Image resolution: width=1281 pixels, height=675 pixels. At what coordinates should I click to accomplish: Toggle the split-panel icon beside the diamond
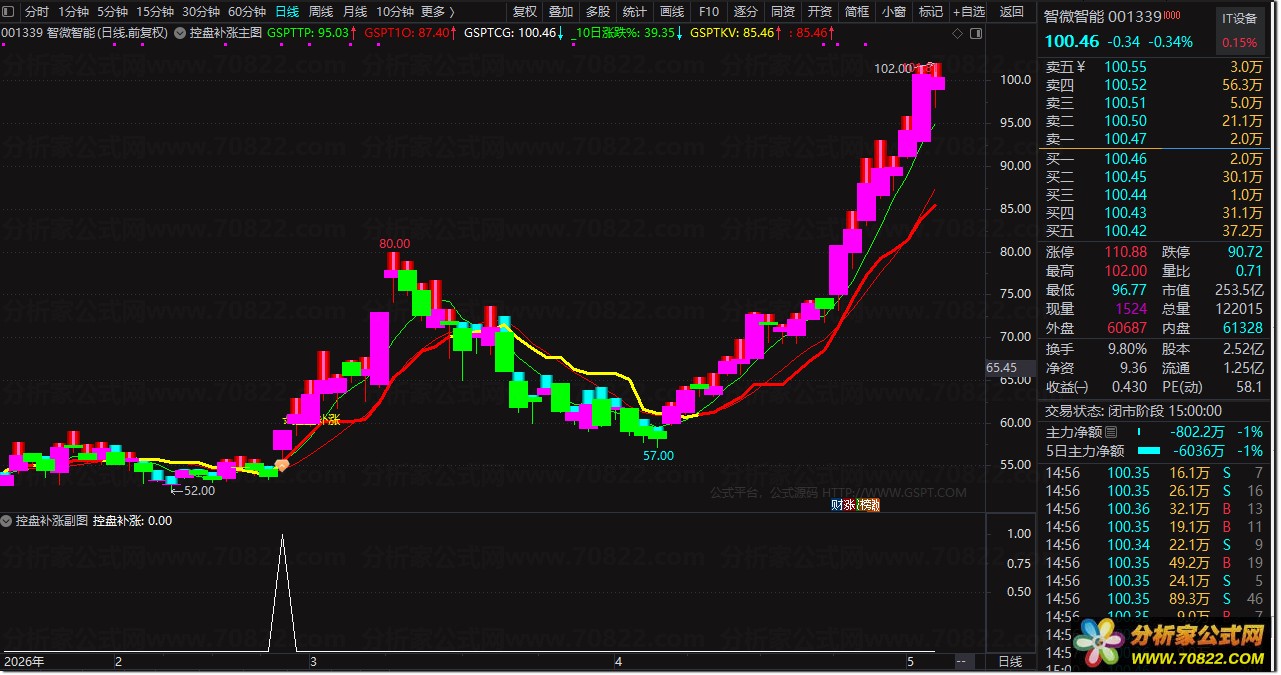(976, 33)
